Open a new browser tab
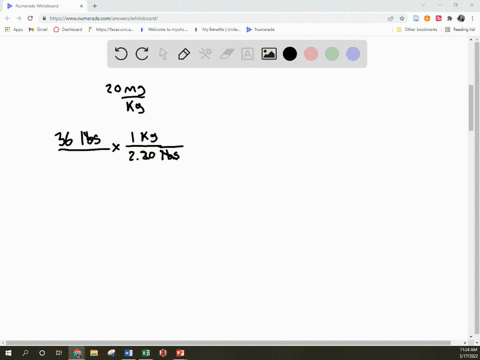 [x=95, y=6]
